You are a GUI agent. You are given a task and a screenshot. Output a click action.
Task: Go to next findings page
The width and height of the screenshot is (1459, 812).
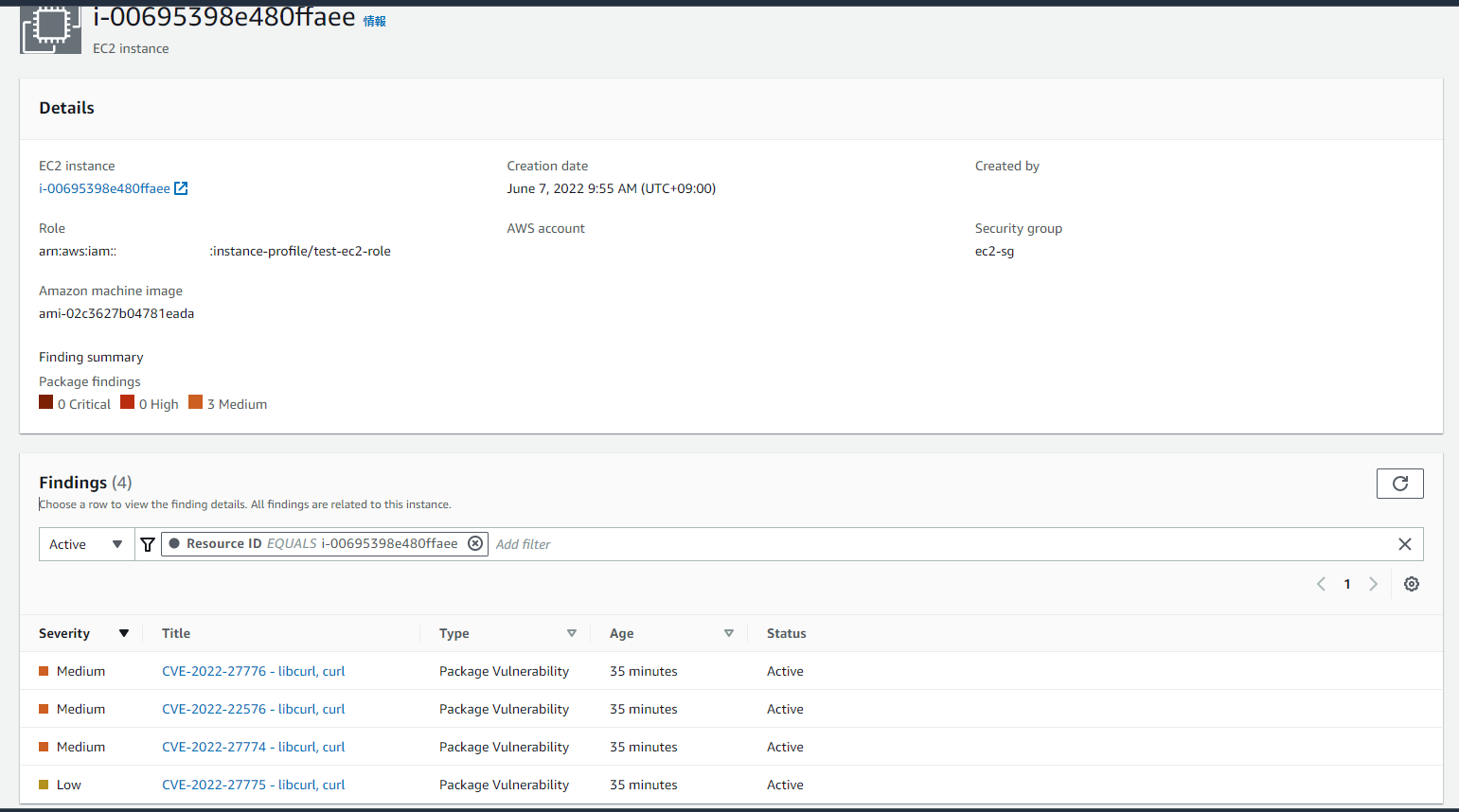[x=1373, y=584]
